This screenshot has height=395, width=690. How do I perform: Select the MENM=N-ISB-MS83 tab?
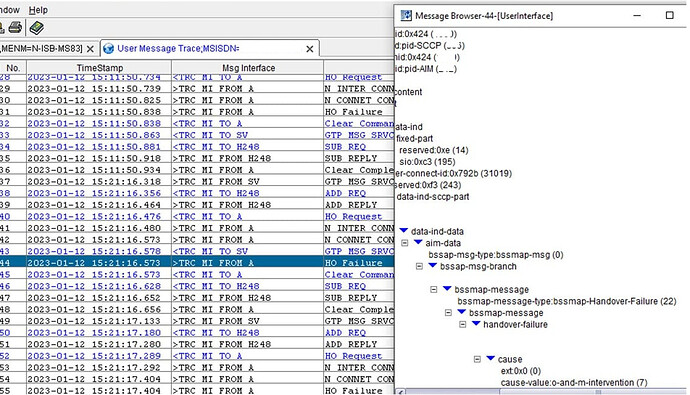click(42, 48)
